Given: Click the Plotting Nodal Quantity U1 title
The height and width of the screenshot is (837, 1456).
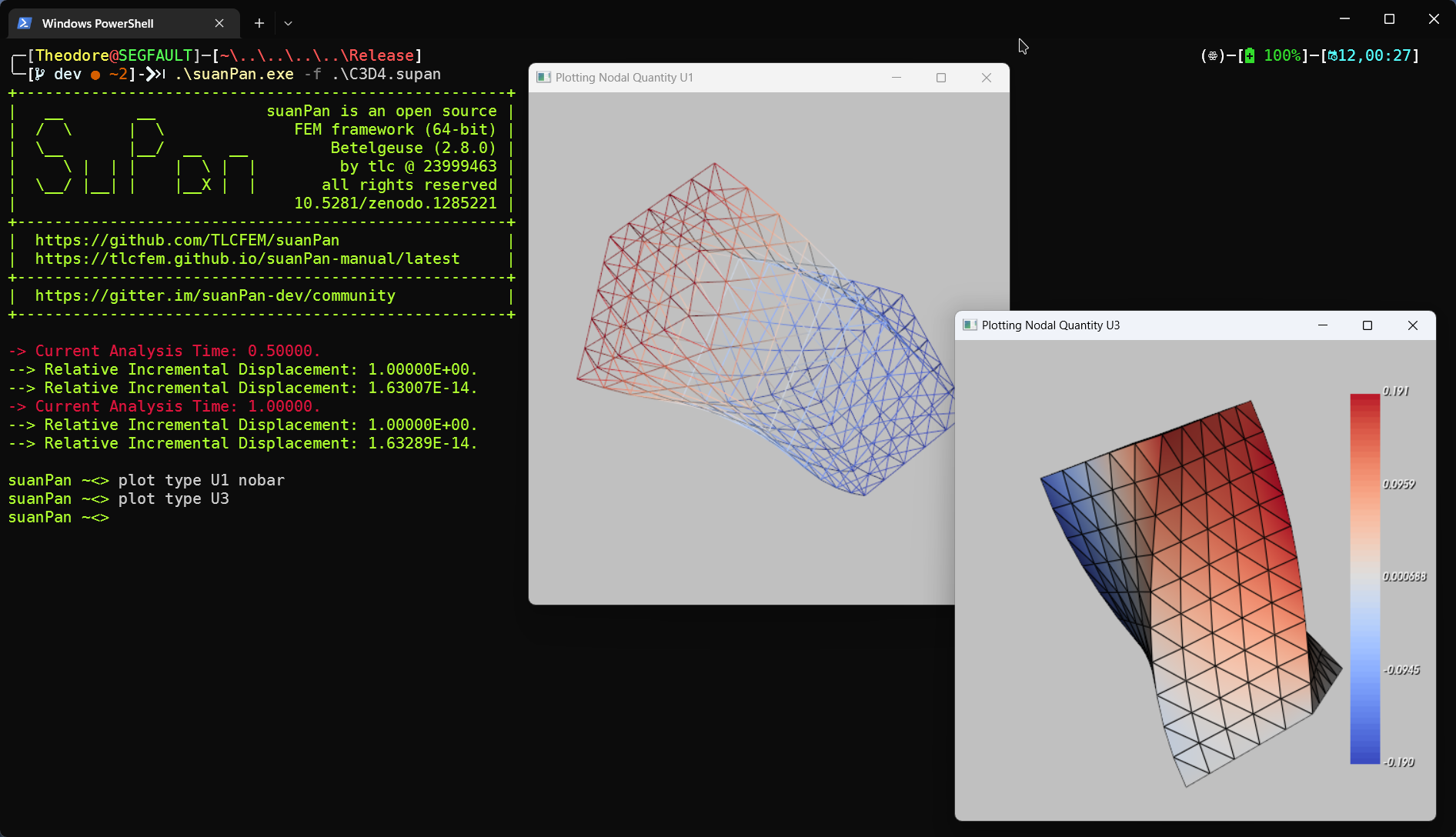Looking at the screenshot, I should tap(624, 78).
